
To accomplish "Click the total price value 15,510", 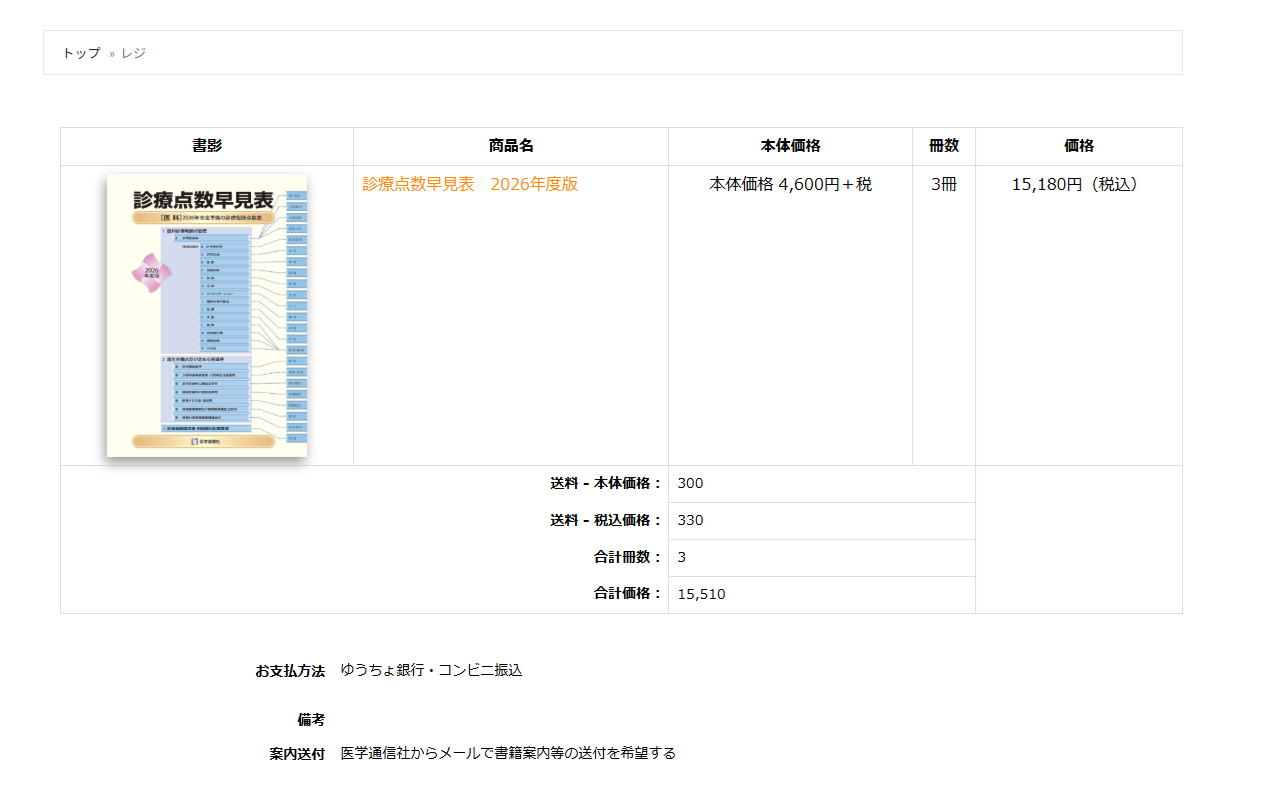I will (701, 595).
